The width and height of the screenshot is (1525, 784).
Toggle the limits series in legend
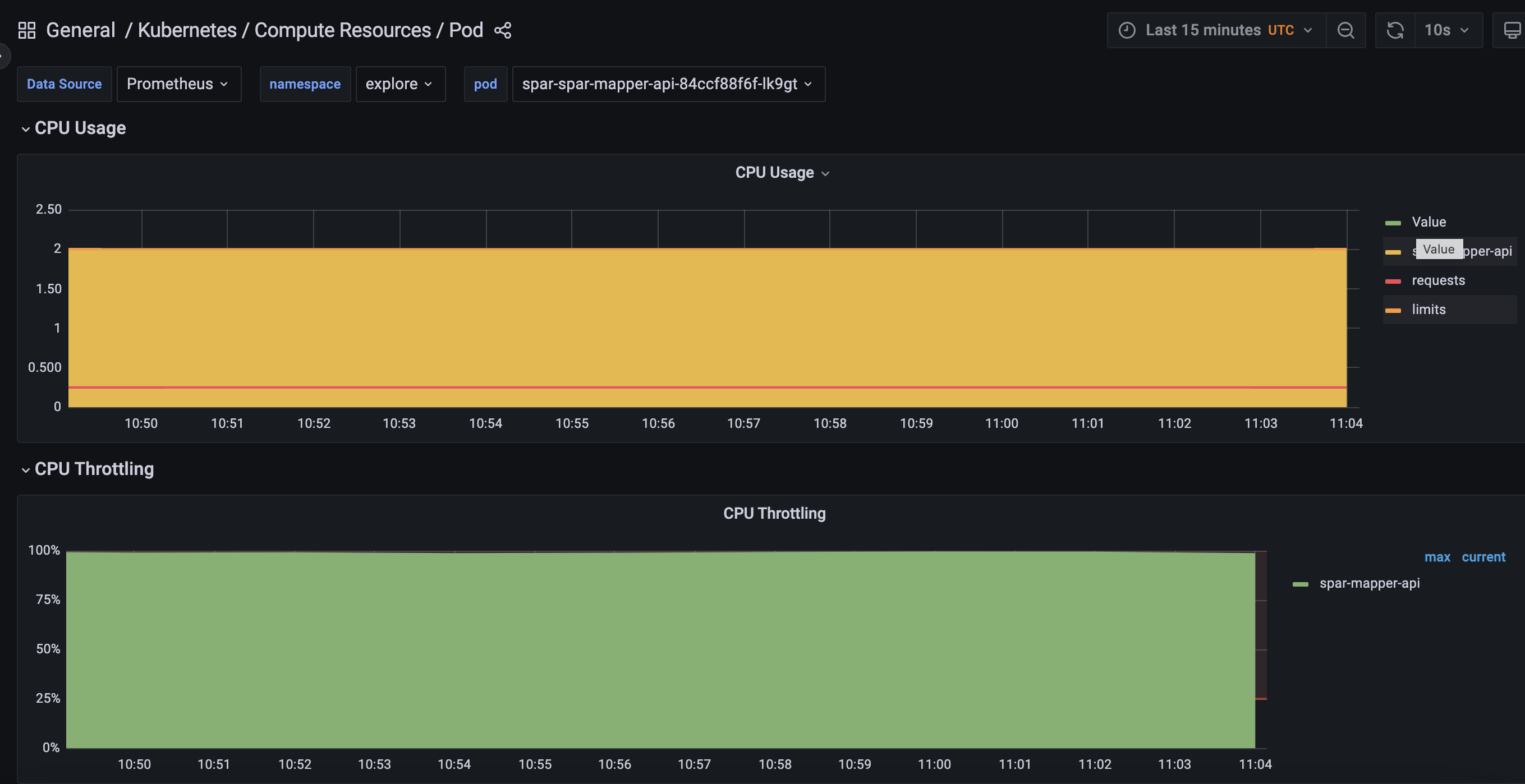tap(1428, 310)
